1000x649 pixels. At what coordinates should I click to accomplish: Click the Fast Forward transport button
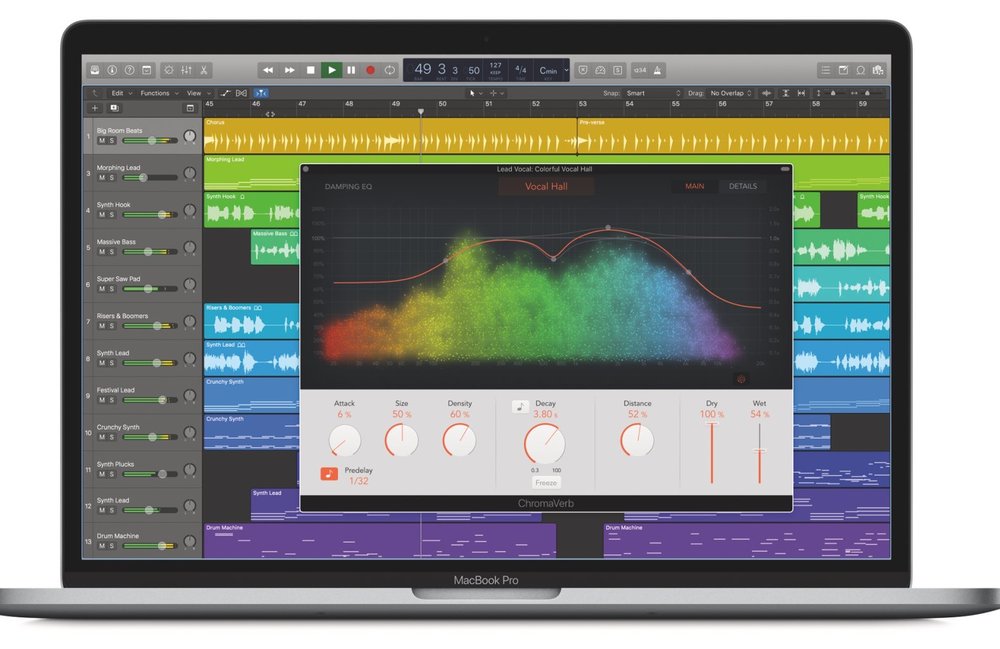(x=290, y=70)
